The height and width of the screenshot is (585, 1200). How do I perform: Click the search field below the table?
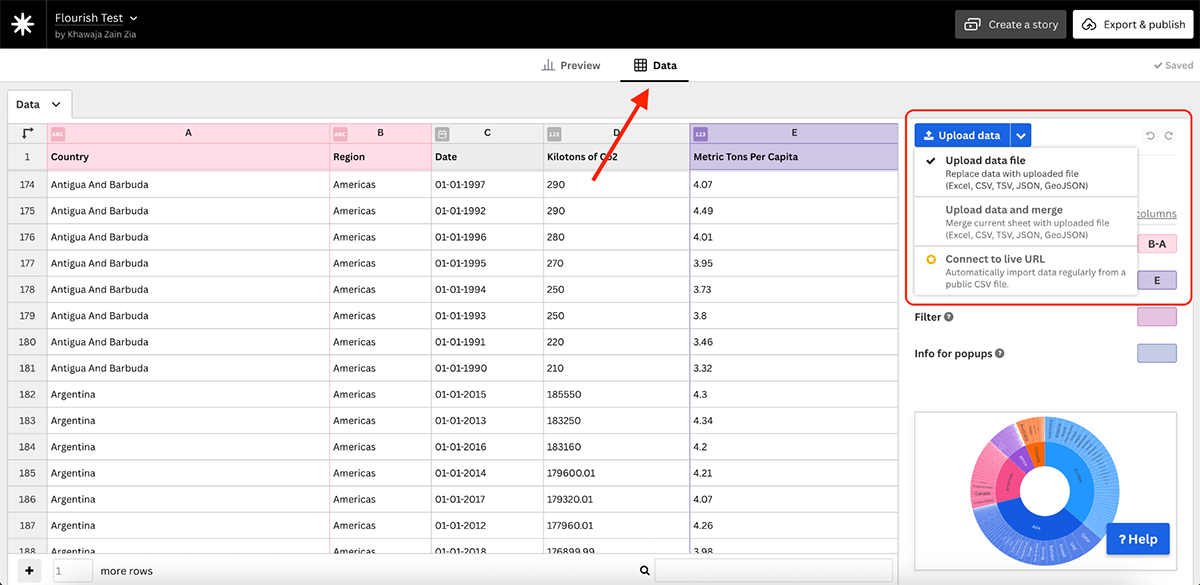coord(772,571)
